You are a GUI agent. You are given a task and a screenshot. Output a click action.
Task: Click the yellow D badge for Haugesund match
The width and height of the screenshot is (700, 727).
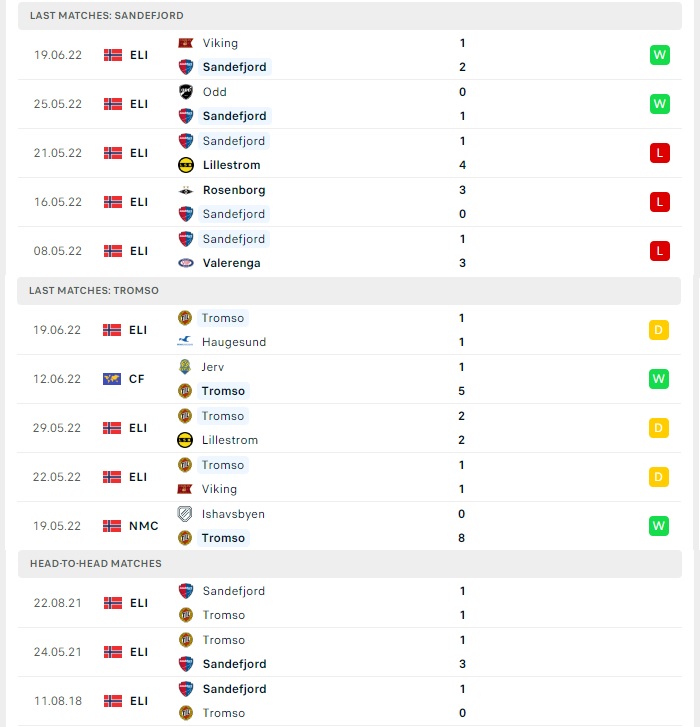659,330
